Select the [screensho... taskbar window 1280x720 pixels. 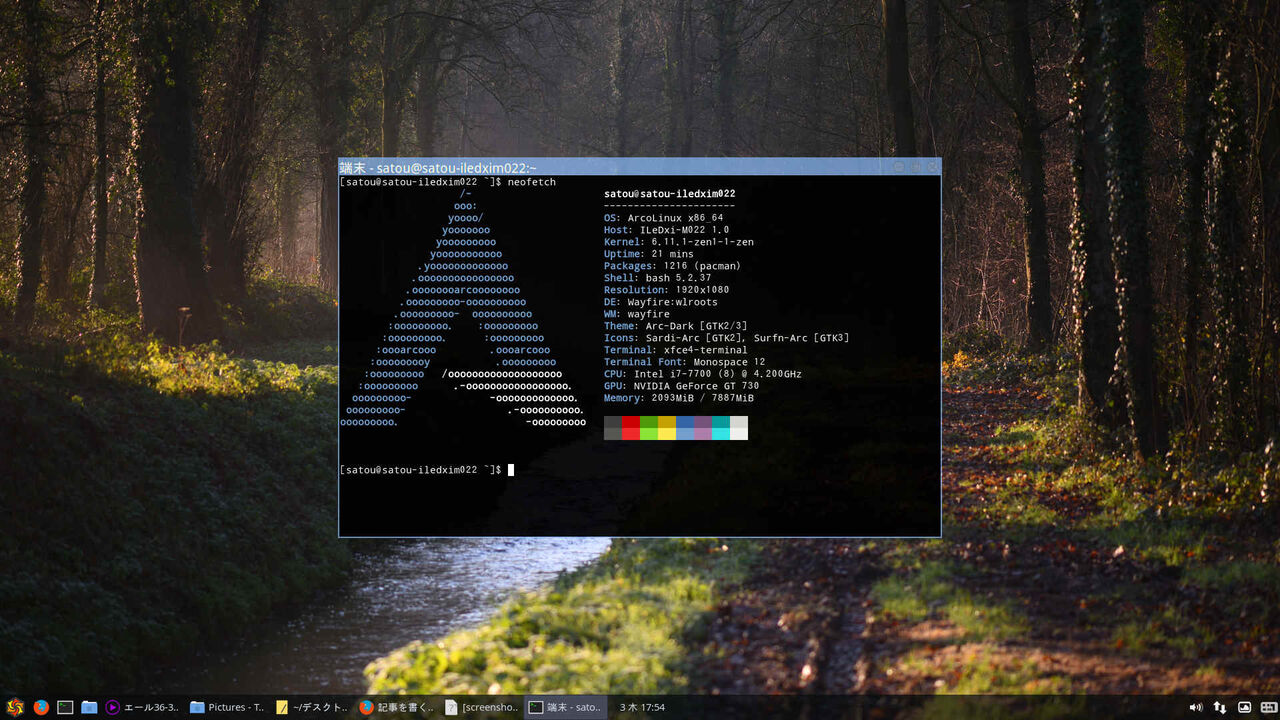485,707
